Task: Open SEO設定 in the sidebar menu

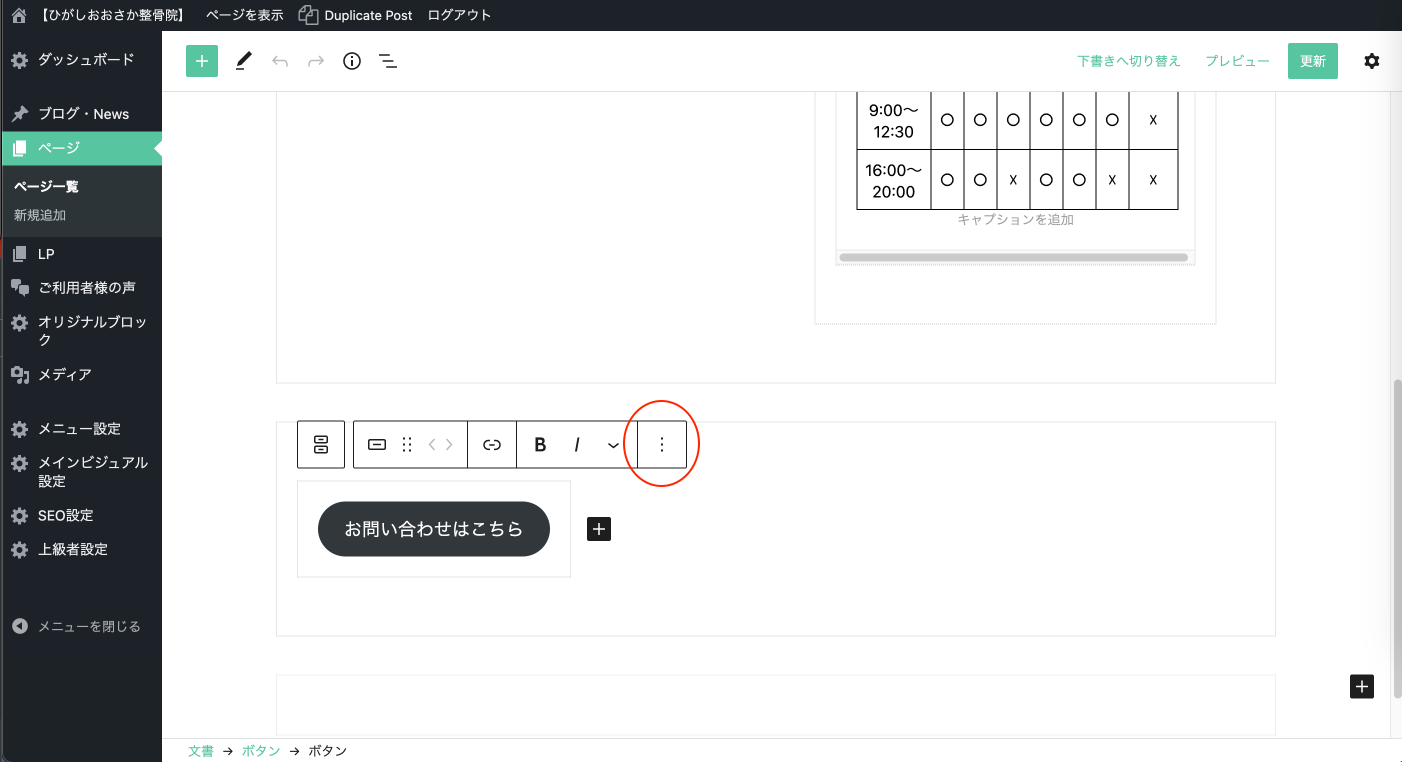Action: (x=65, y=516)
